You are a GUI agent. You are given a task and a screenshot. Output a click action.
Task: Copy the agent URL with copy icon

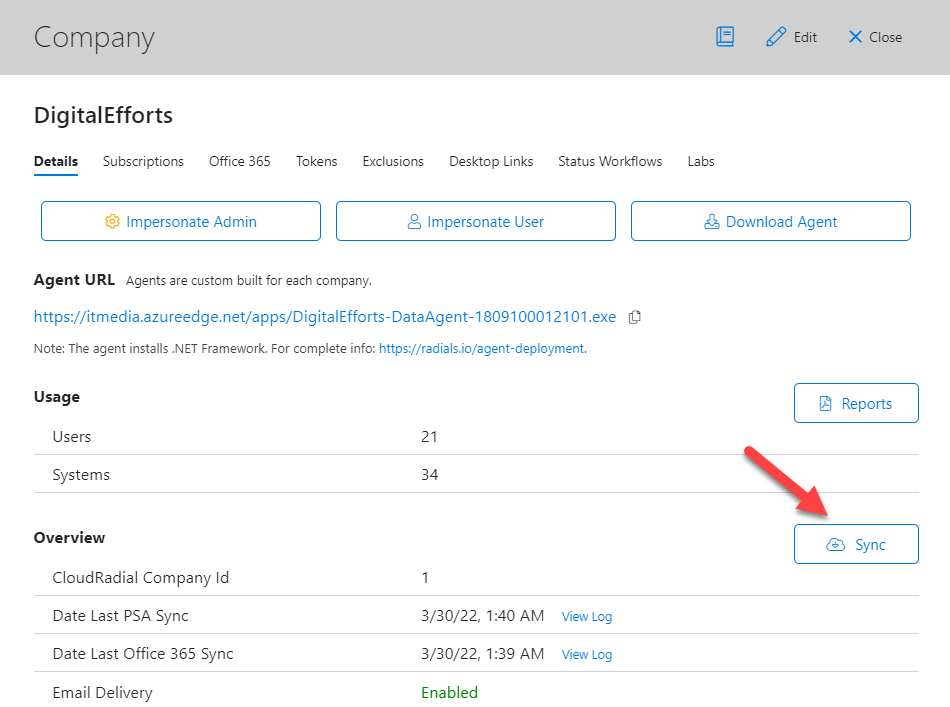(x=634, y=317)
